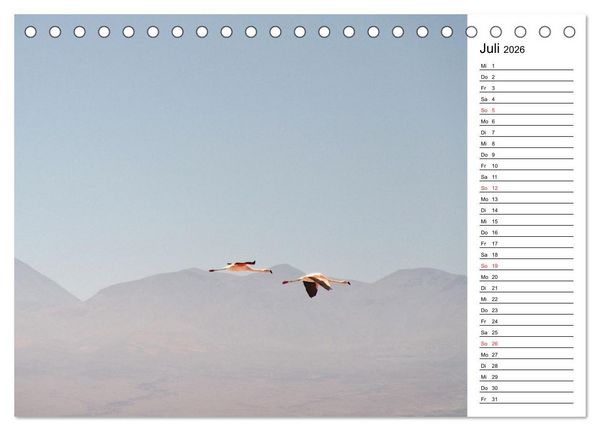
Task: Select the 'Do 9' day row
Action: (x=527, y=155)
